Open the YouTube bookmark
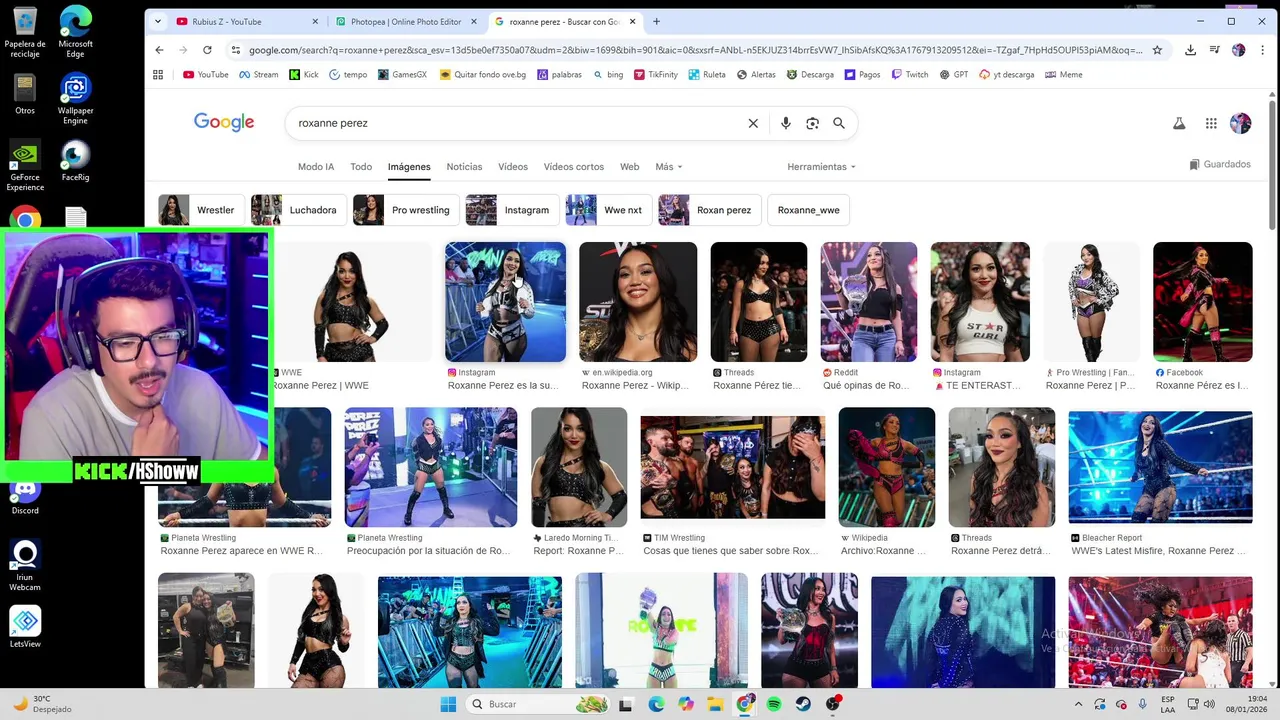This screenshot has width=1280, height=720. click(x=206, y=74)
